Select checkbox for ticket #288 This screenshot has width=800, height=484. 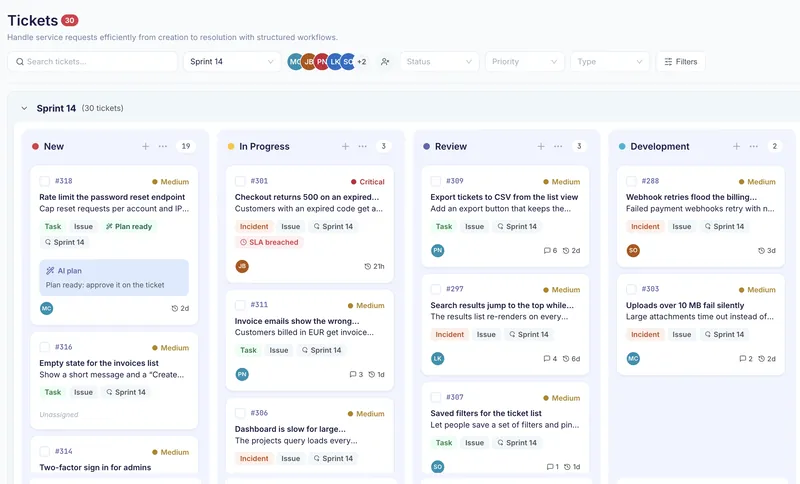(x=631, y=181)
